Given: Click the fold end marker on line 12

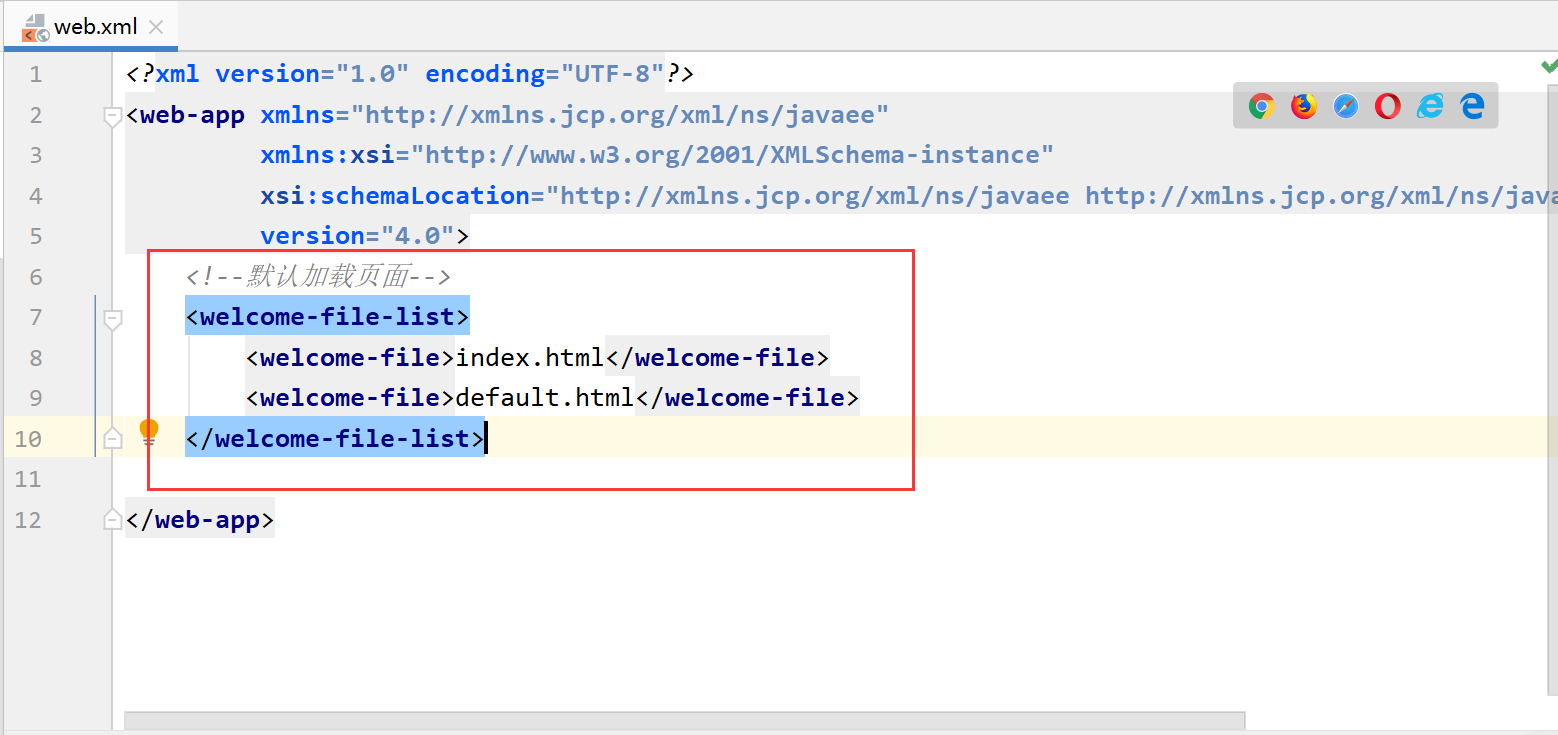Looking at the screenshot, I should [113, 520].
